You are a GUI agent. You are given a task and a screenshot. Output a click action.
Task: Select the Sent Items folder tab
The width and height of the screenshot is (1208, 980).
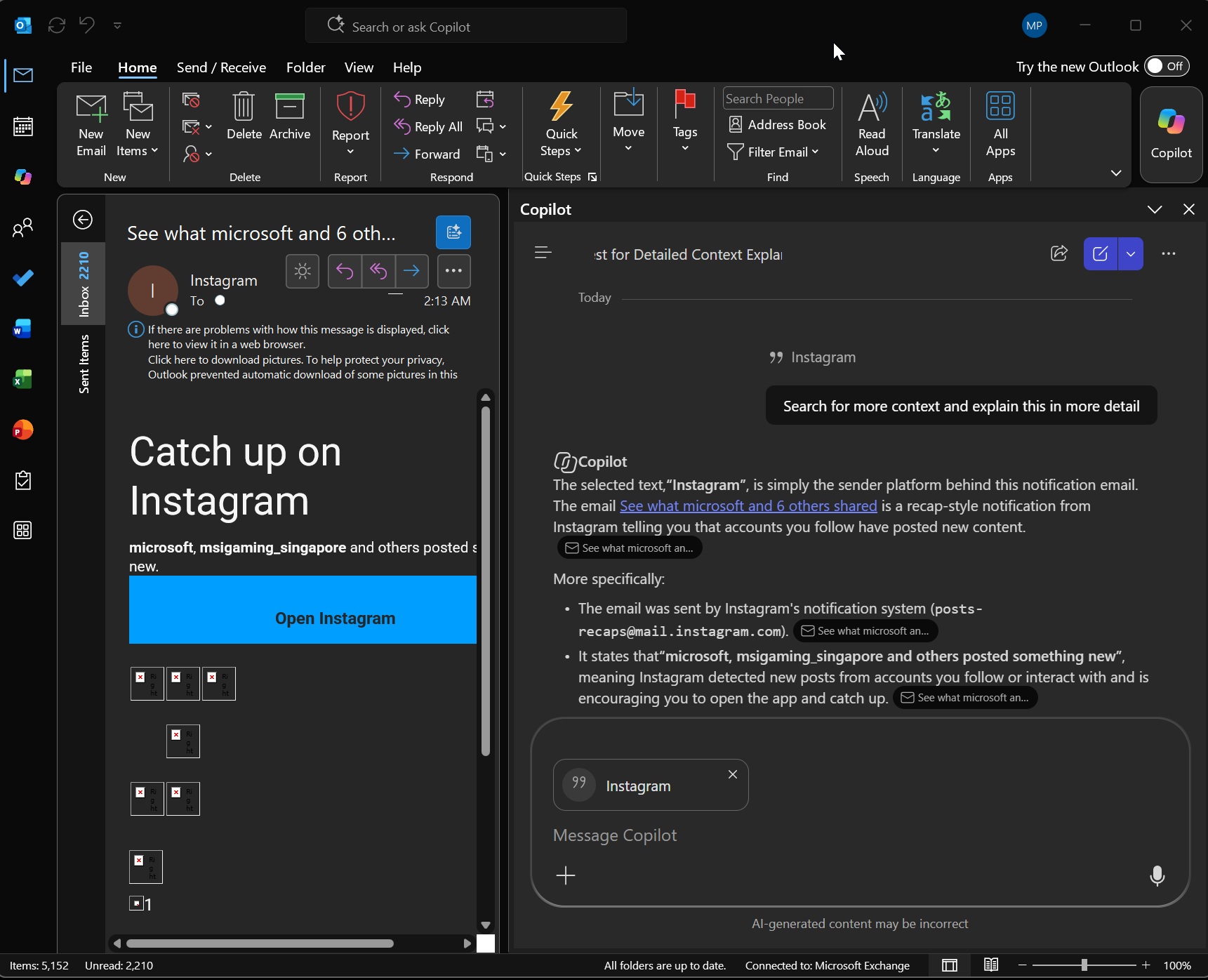pos(84,364)
